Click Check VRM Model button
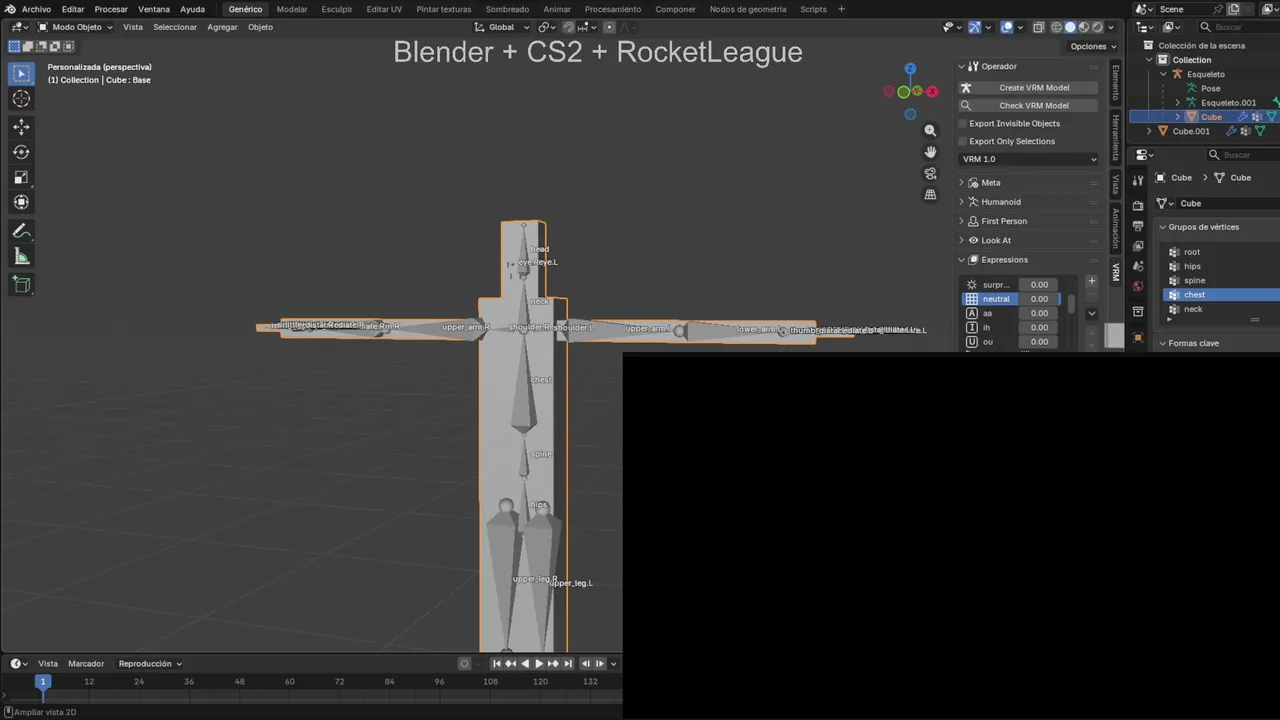This screenshot has width=1280, height=720. [1028, 105]
